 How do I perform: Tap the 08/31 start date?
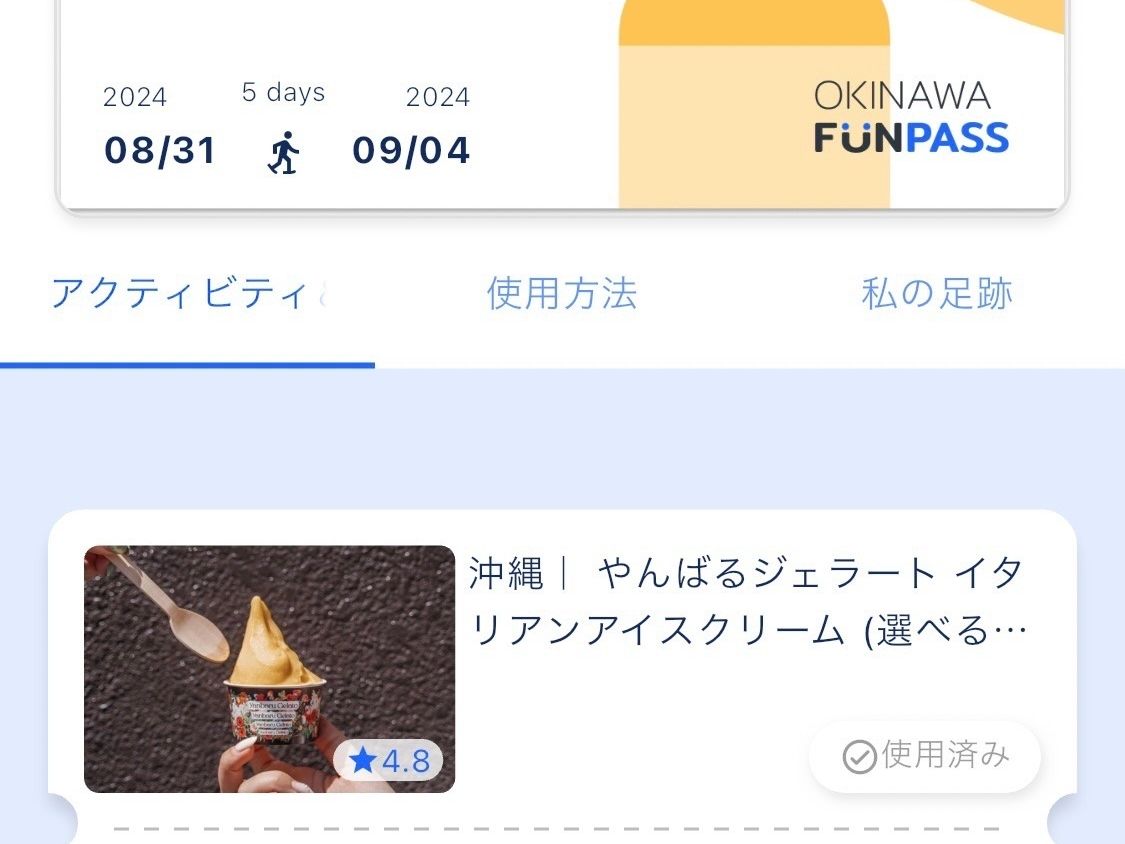coord(160,151)
